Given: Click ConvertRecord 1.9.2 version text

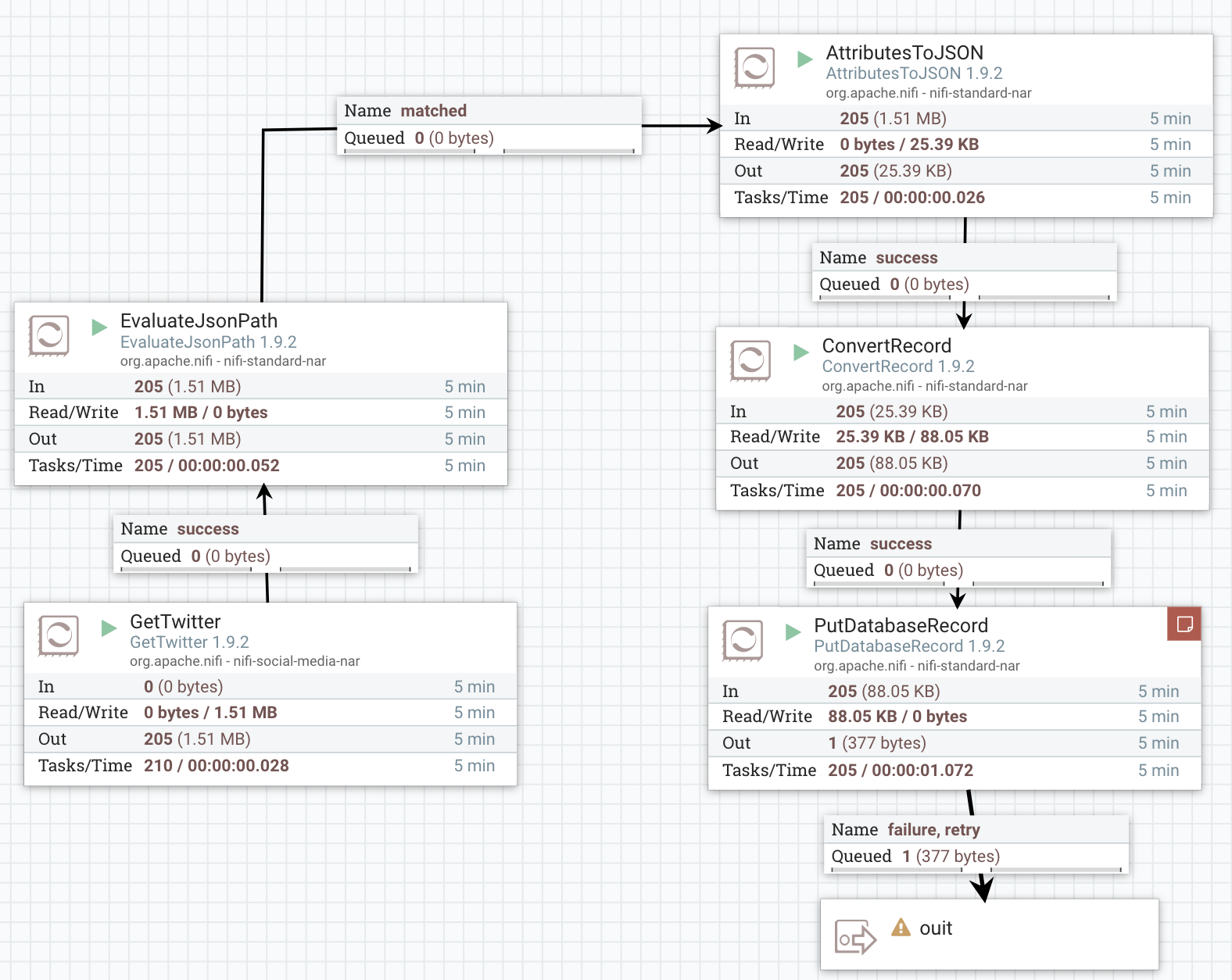Looking at the screenshot, I should pyautogui.click(x=898, y=366).
